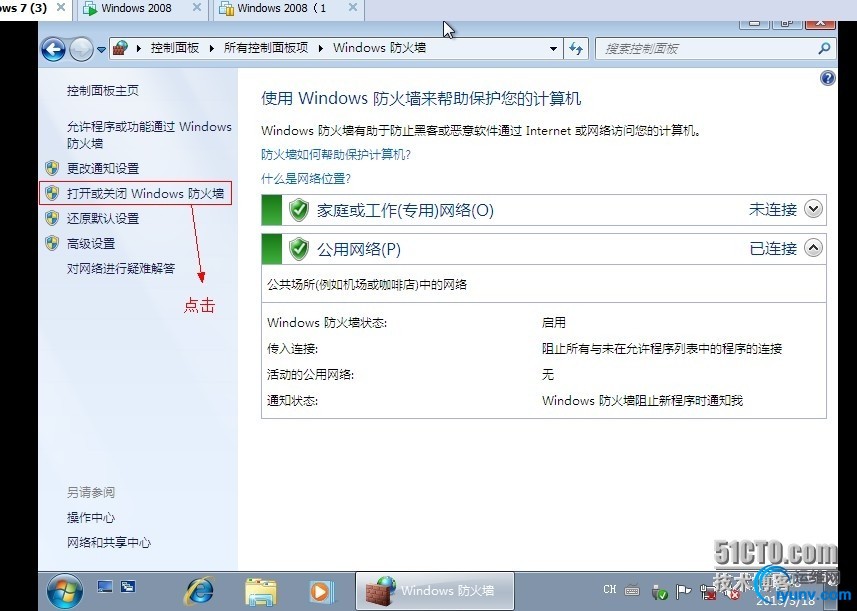857x611 pixels.
Task: Open Windows Explorer folder taskbar icon
Action: tap(261, 592)
